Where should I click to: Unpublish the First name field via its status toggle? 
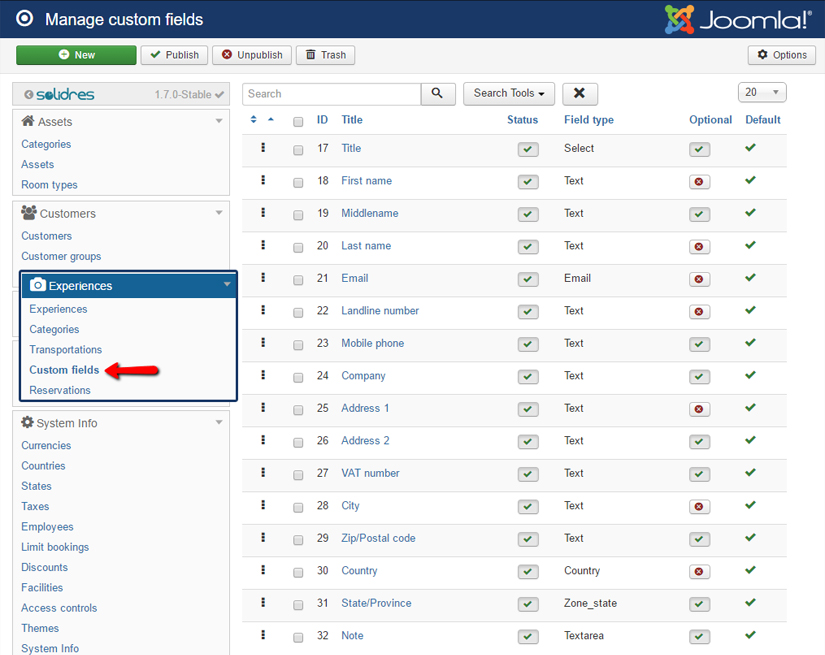[527, 182]
